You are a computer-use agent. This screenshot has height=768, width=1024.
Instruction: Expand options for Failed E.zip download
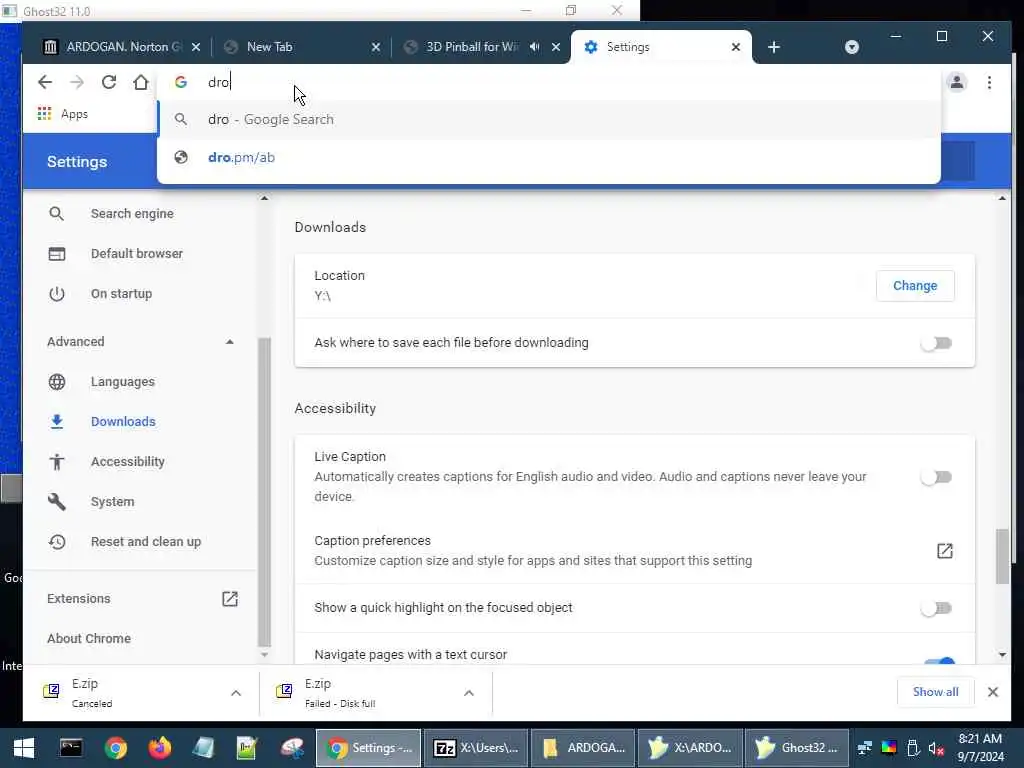point(469,694)
